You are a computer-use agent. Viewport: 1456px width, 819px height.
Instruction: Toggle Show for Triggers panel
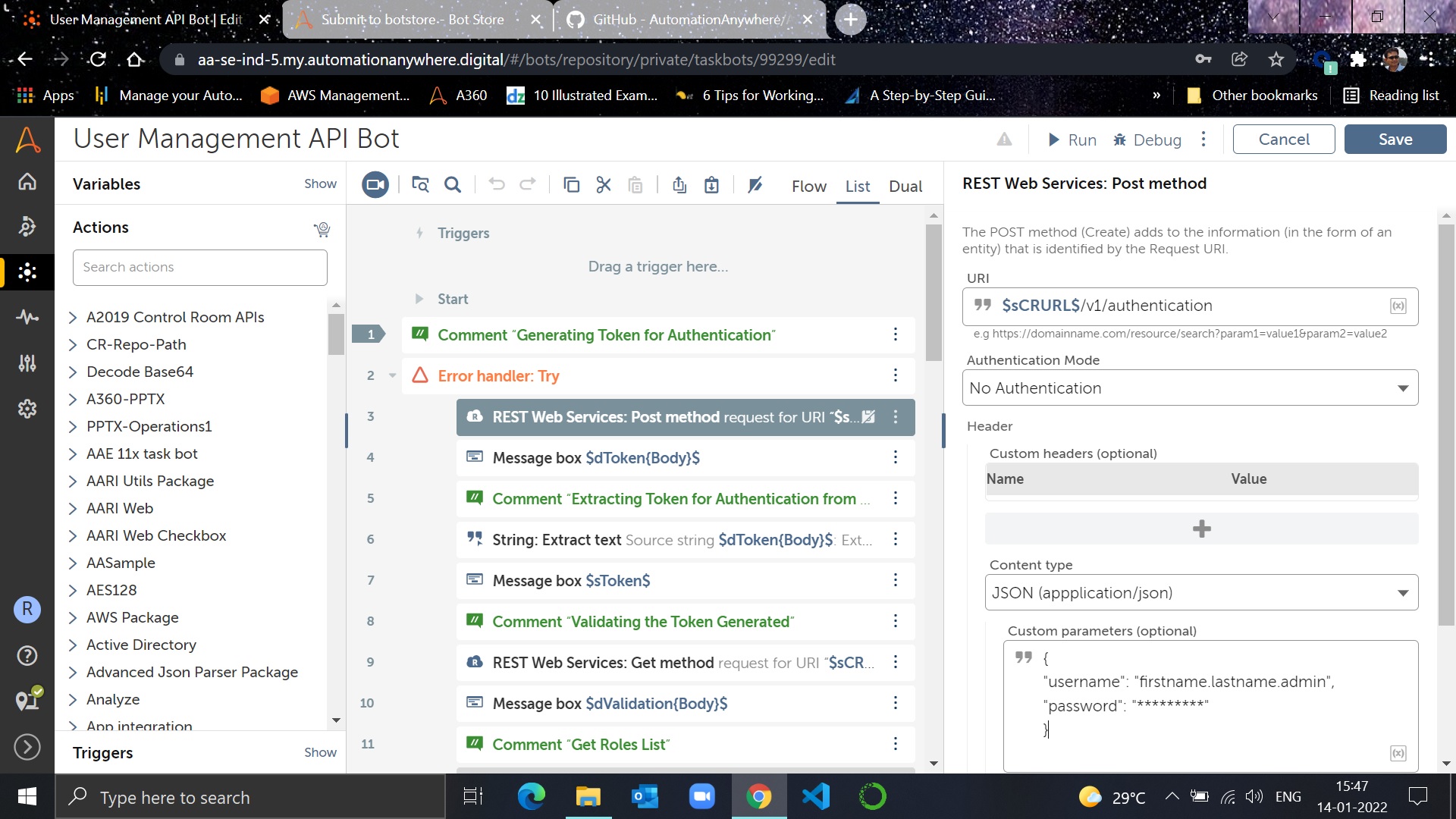pyautogui.click(x=320, y=753)
